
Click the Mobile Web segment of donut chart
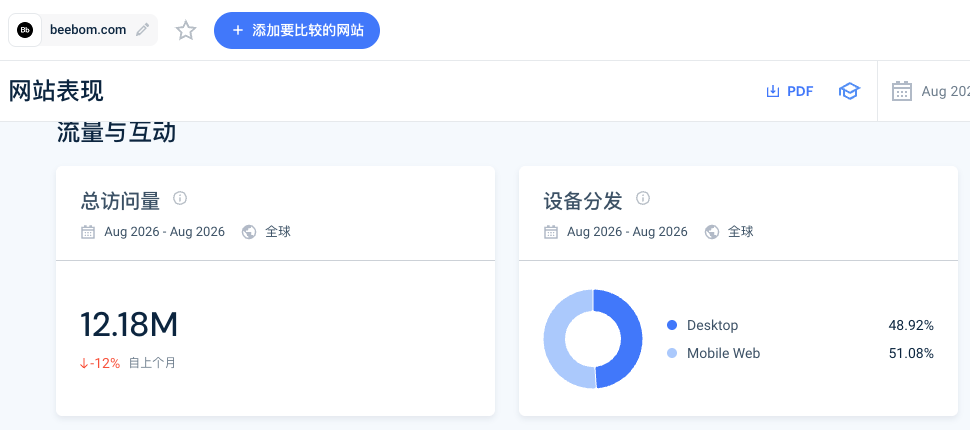pos(556,339)
